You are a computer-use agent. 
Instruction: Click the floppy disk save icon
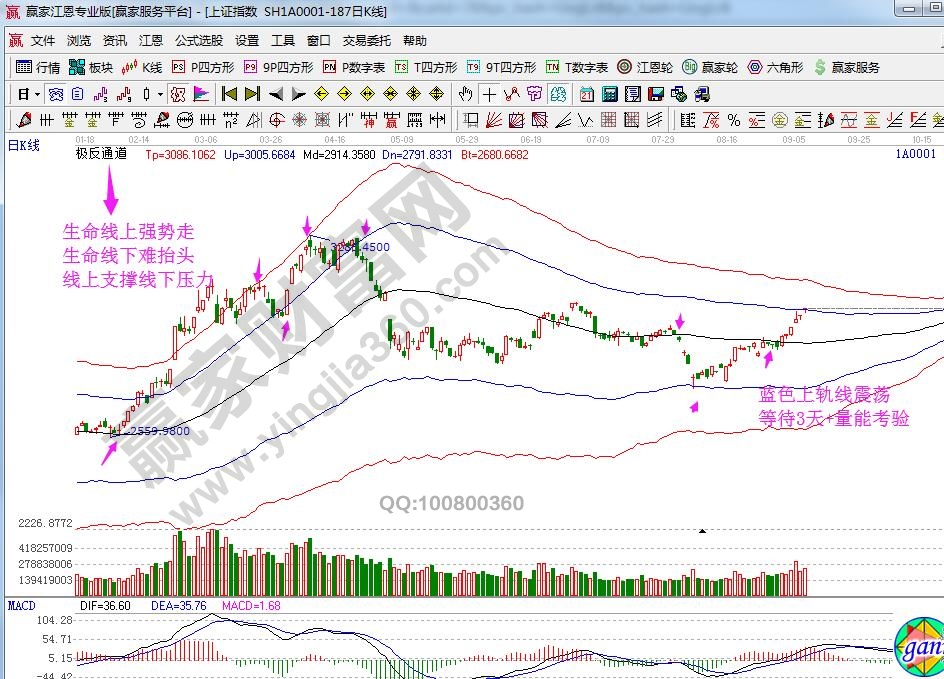coord(656,94)
